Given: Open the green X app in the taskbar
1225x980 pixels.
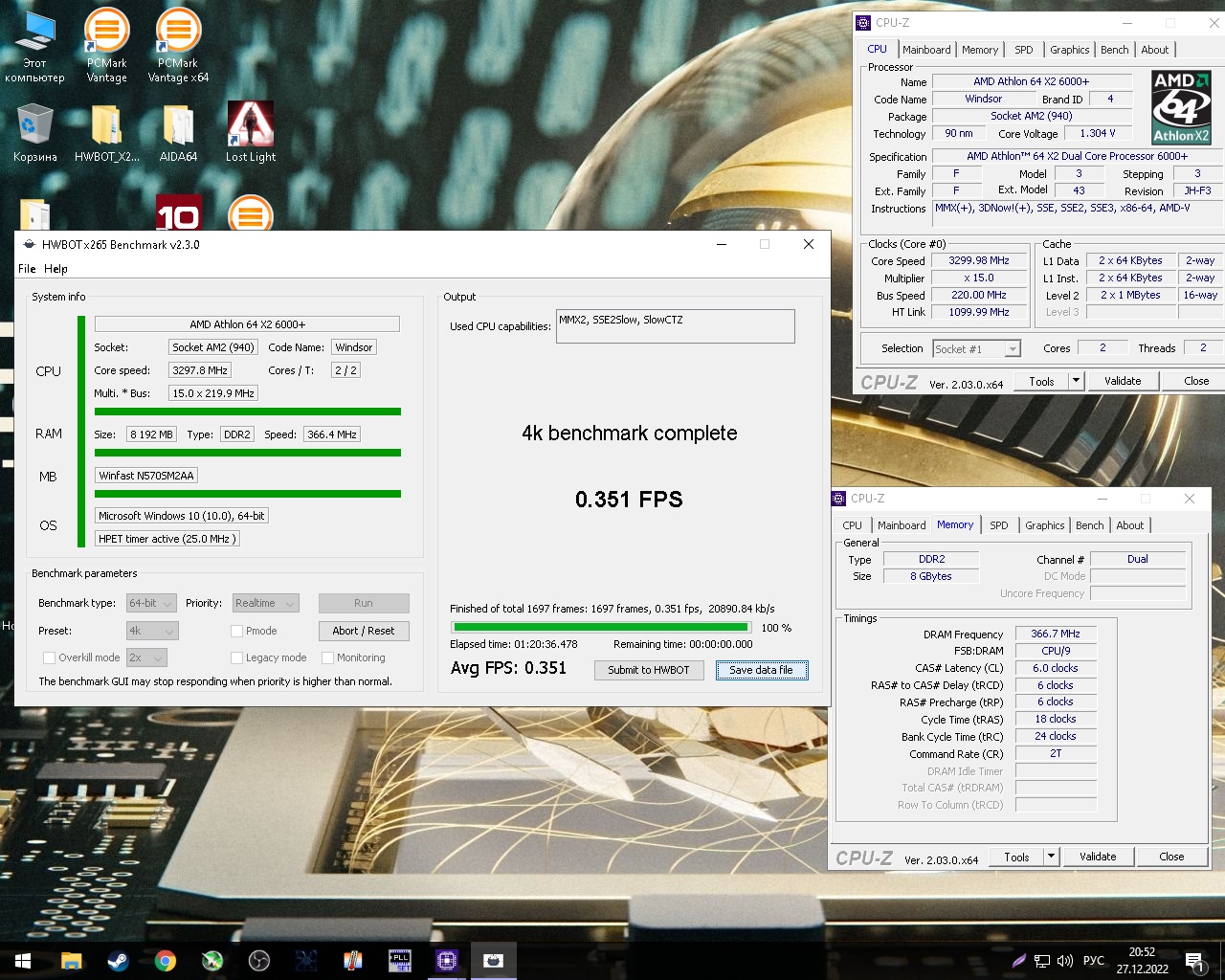Looking at the screenshot, I should pyautogui.click(x=212, y=961).
